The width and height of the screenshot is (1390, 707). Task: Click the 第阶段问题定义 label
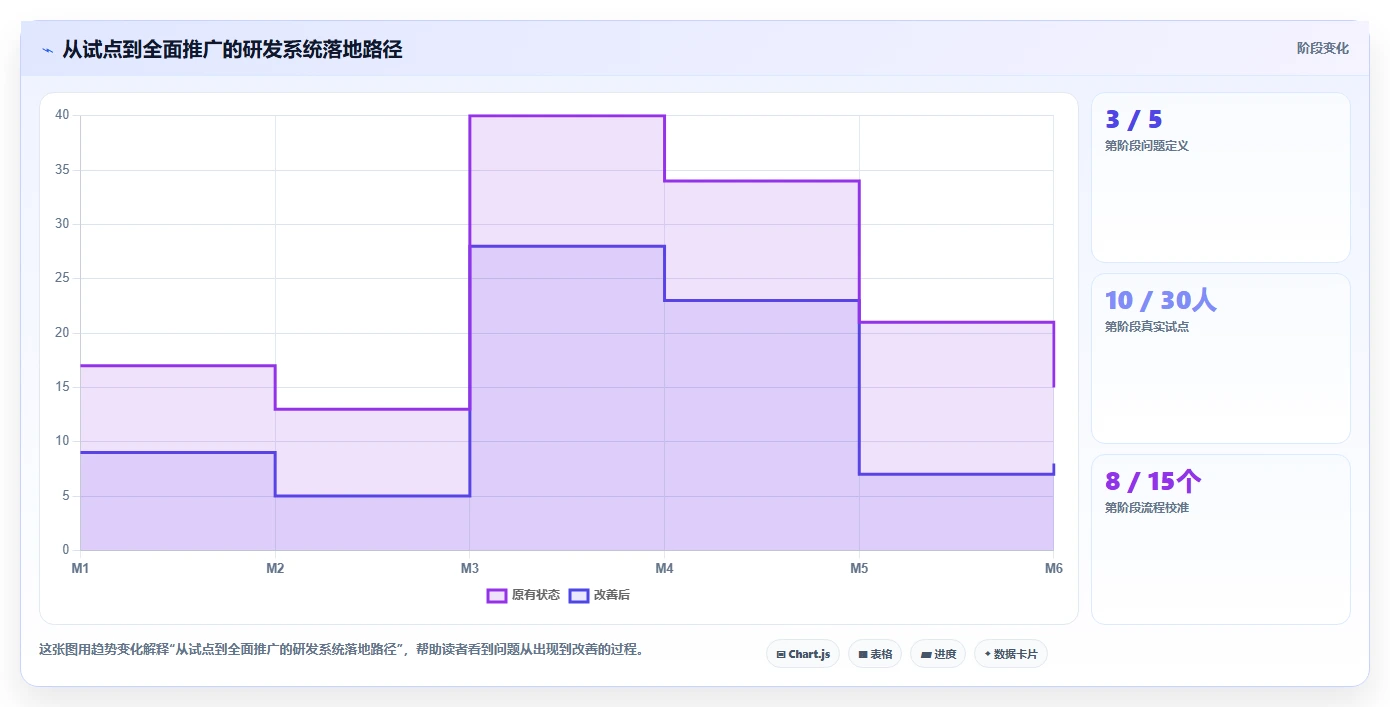[1147, 146]
